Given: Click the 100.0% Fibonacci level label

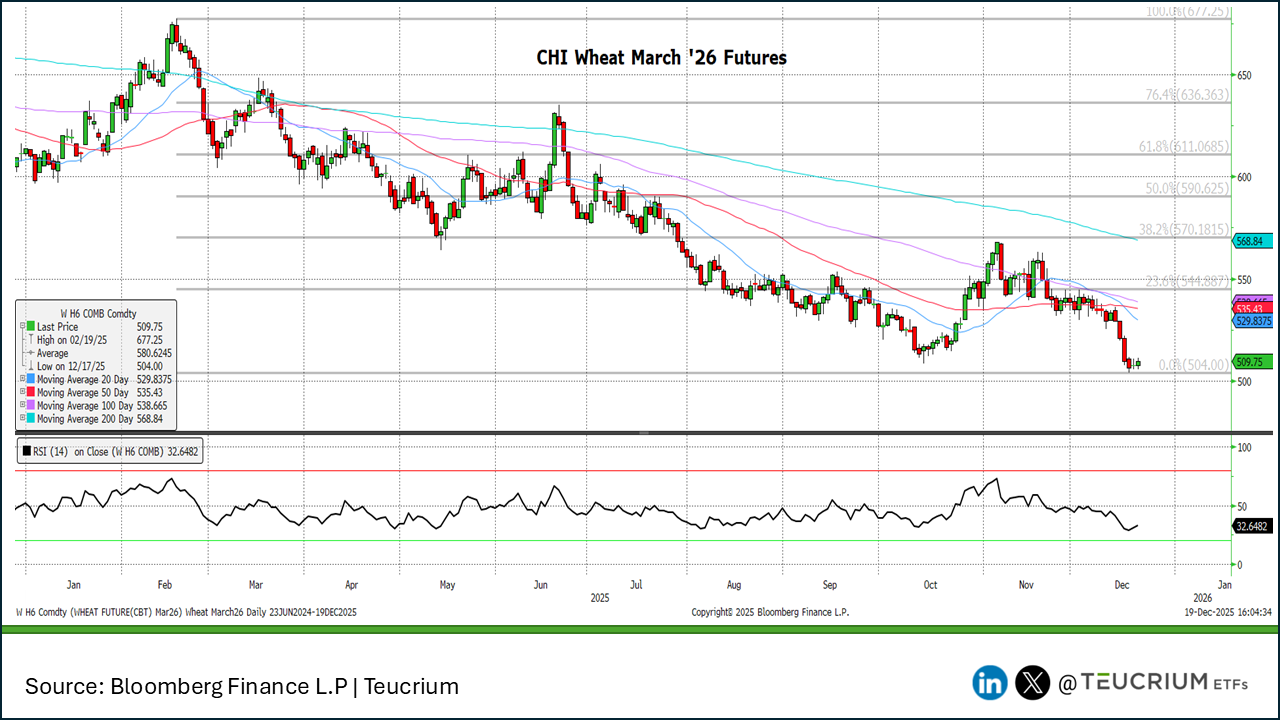Looking at the screenshot, I should (1186, 11).
